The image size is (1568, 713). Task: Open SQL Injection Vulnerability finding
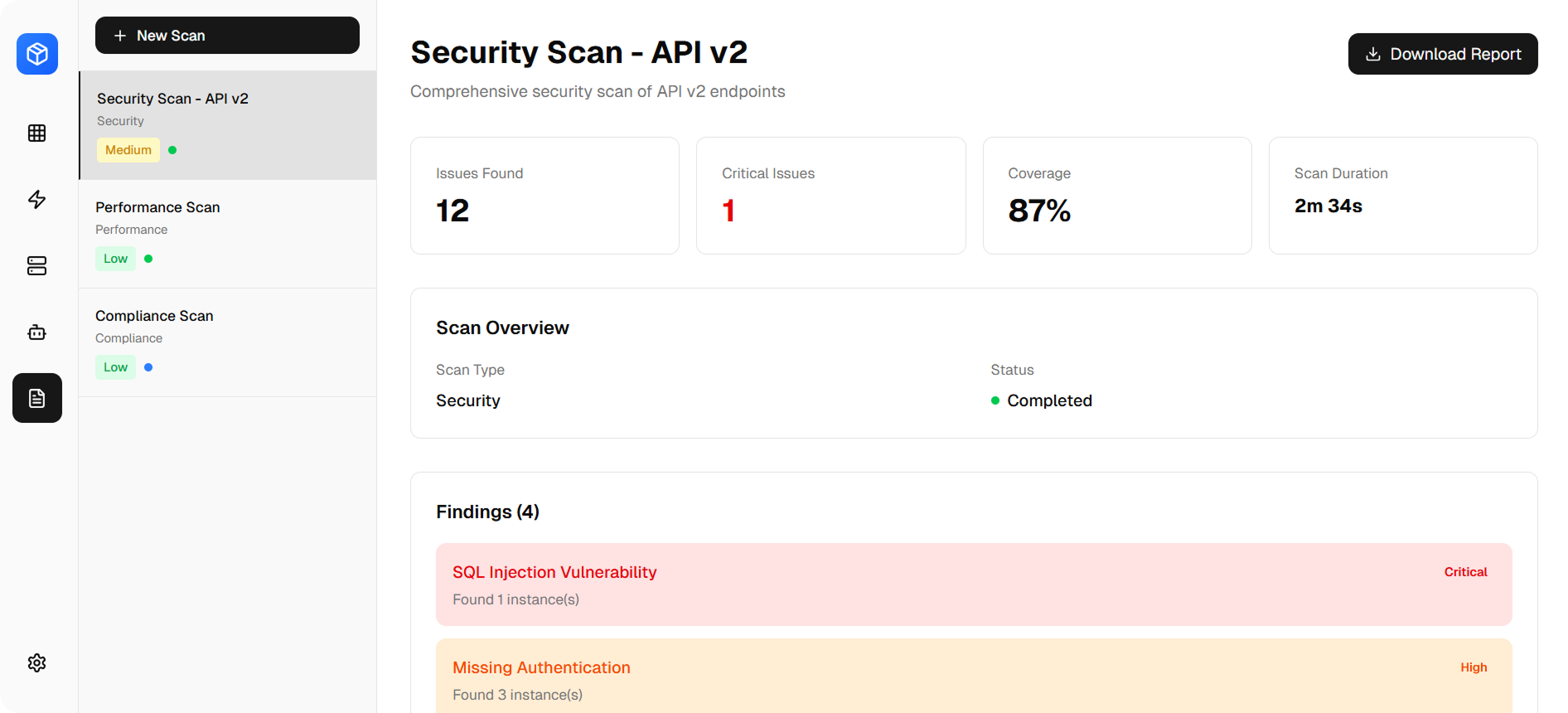pos(974,584)
